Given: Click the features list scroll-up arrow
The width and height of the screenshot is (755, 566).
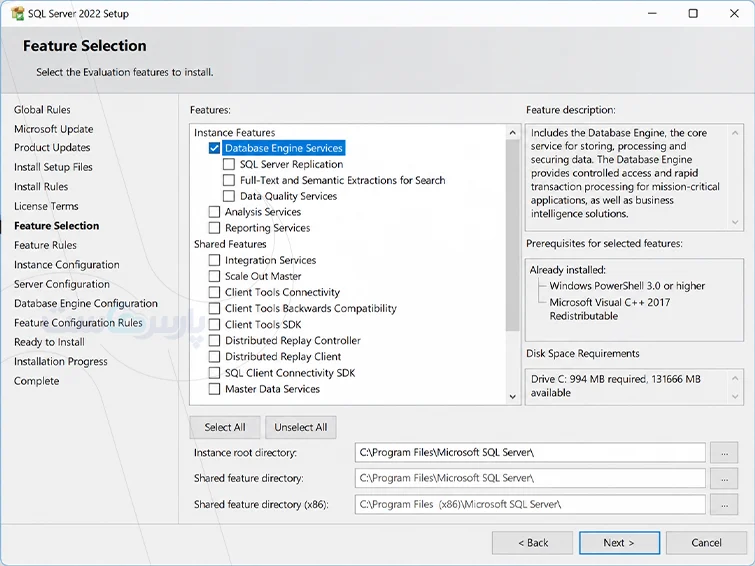Looking at the screenshot, I should 512,132.
